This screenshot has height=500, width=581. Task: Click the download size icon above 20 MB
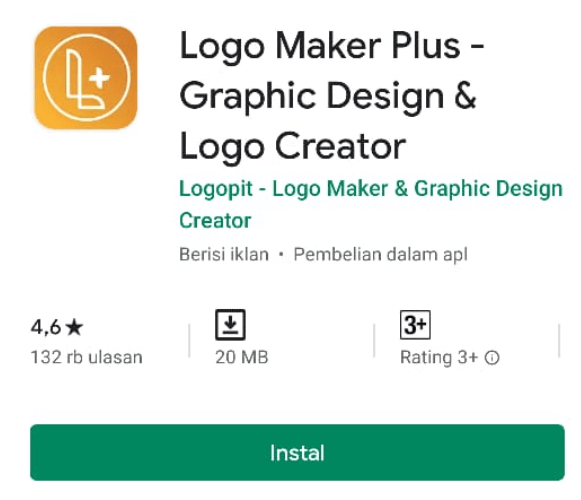pyautogui.click(x=230, y=325)
